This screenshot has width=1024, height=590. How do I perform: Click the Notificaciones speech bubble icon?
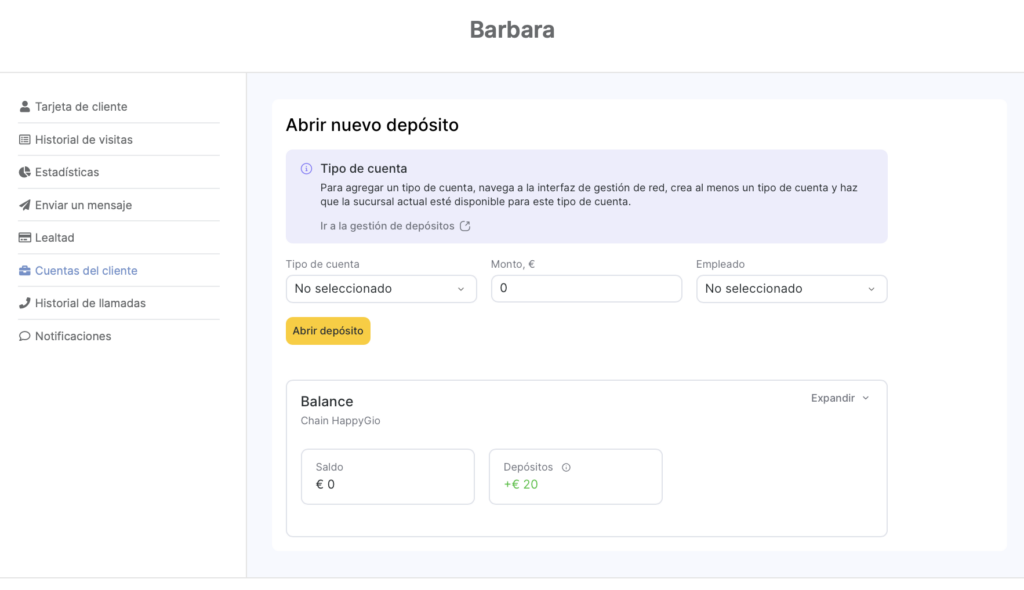(25, 336)
